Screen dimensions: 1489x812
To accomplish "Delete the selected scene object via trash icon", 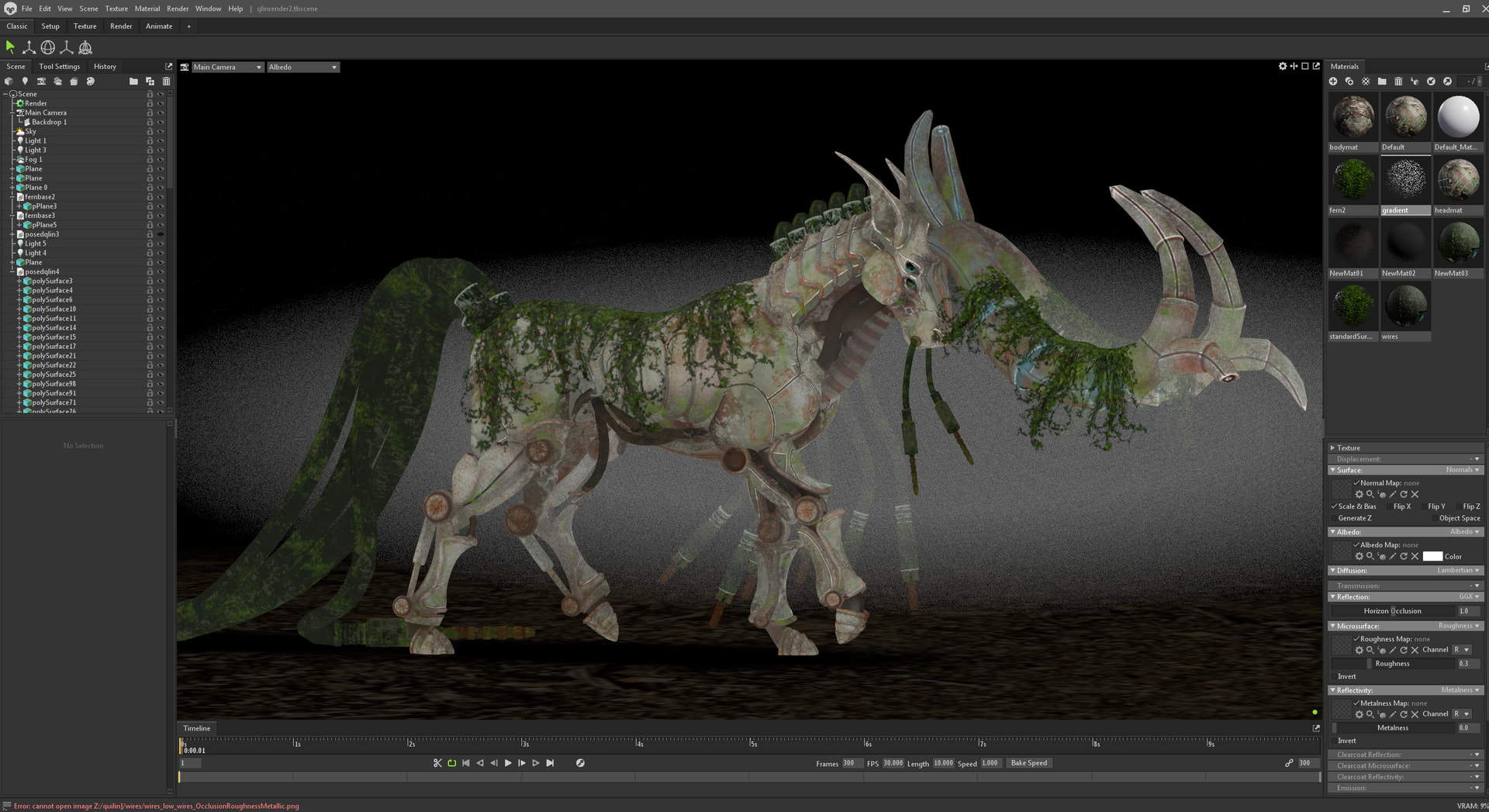I will coord(166,81).
